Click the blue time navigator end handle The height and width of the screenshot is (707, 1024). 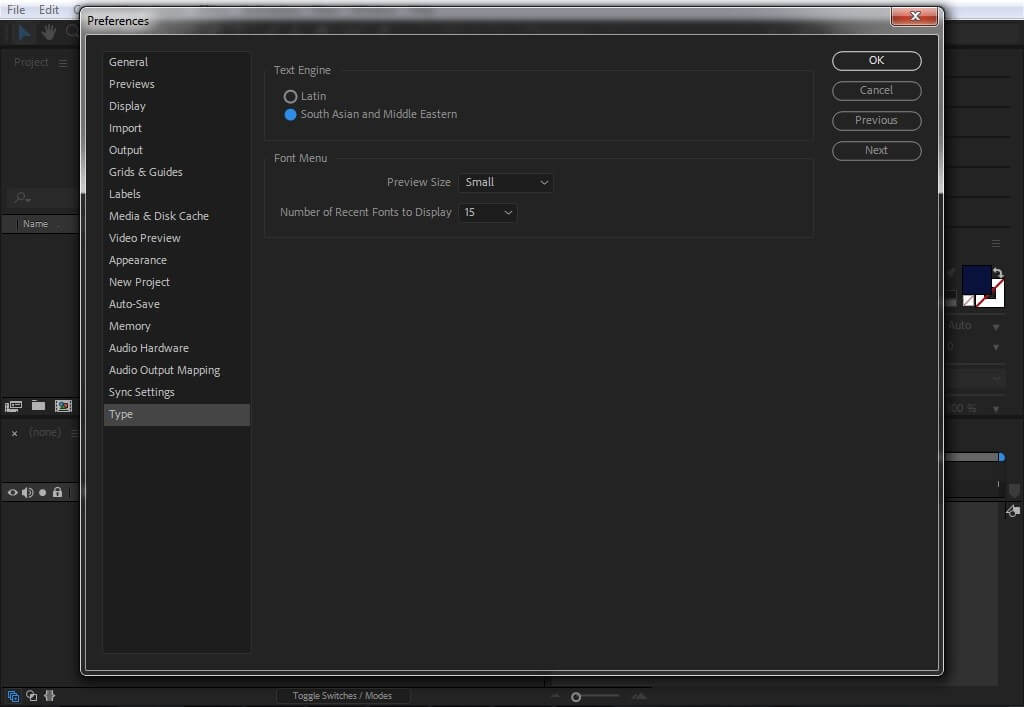point(1001,458)
